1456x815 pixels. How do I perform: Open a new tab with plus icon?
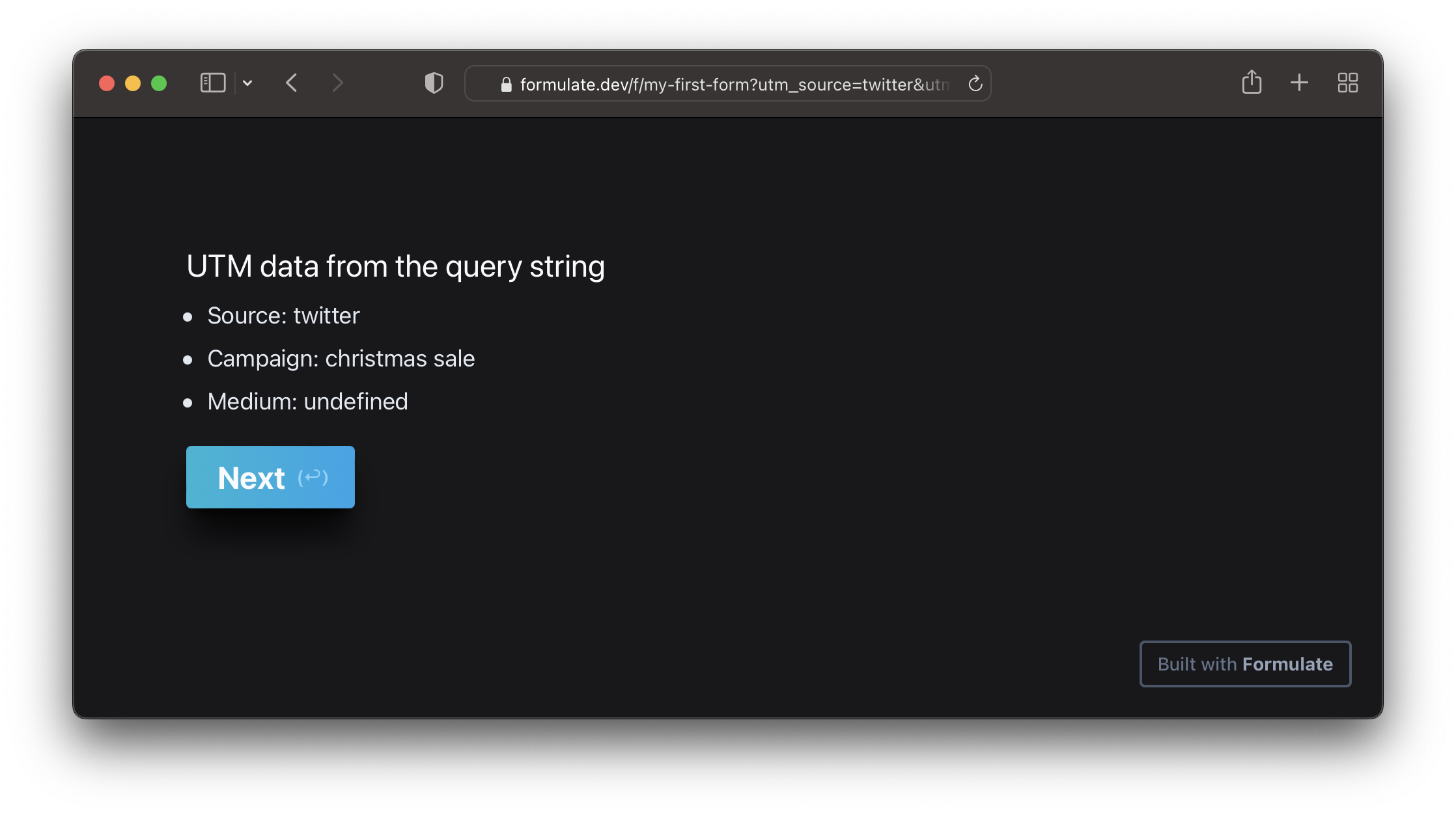pos(1299,83)
